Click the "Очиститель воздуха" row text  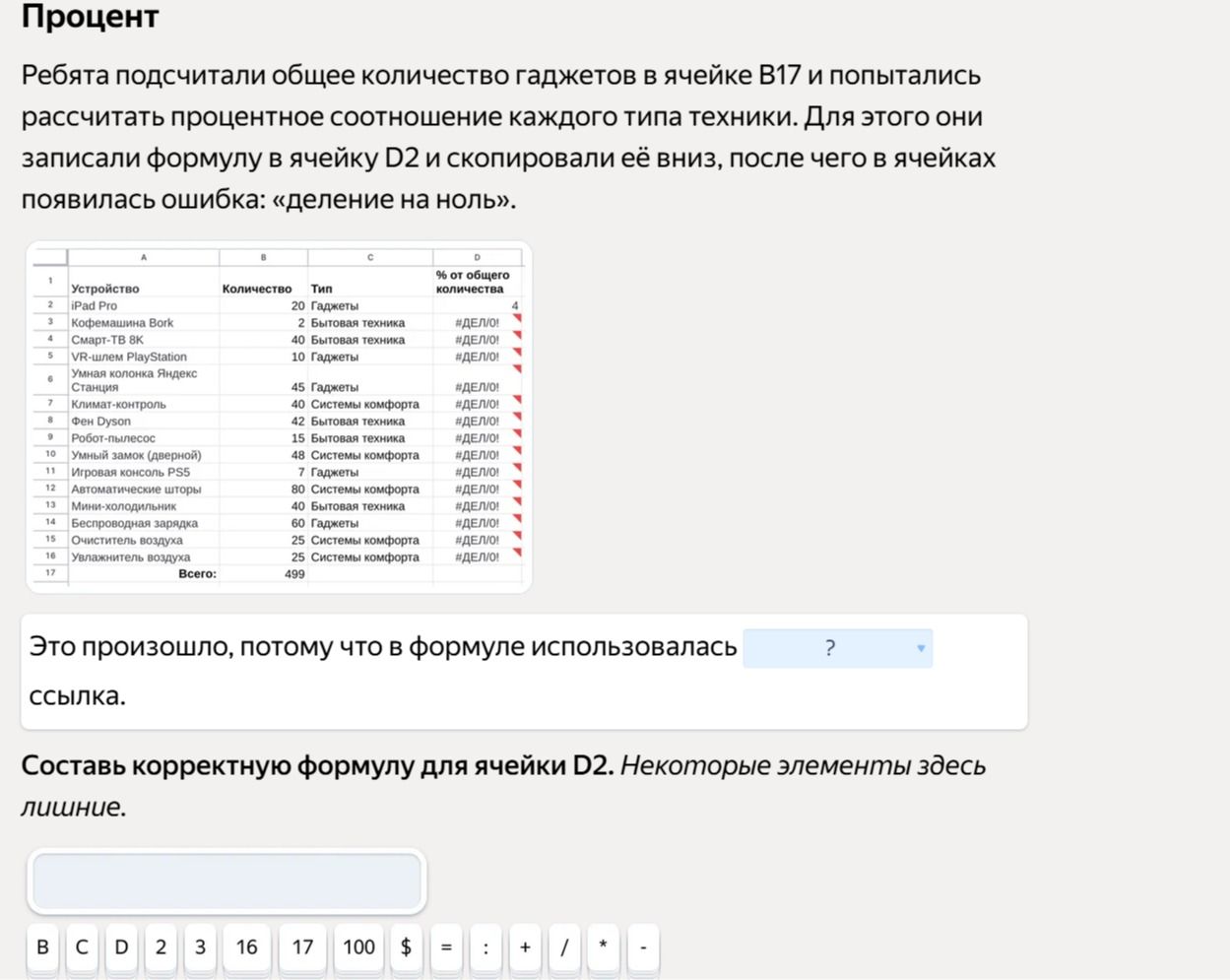[x=127, y=540]
